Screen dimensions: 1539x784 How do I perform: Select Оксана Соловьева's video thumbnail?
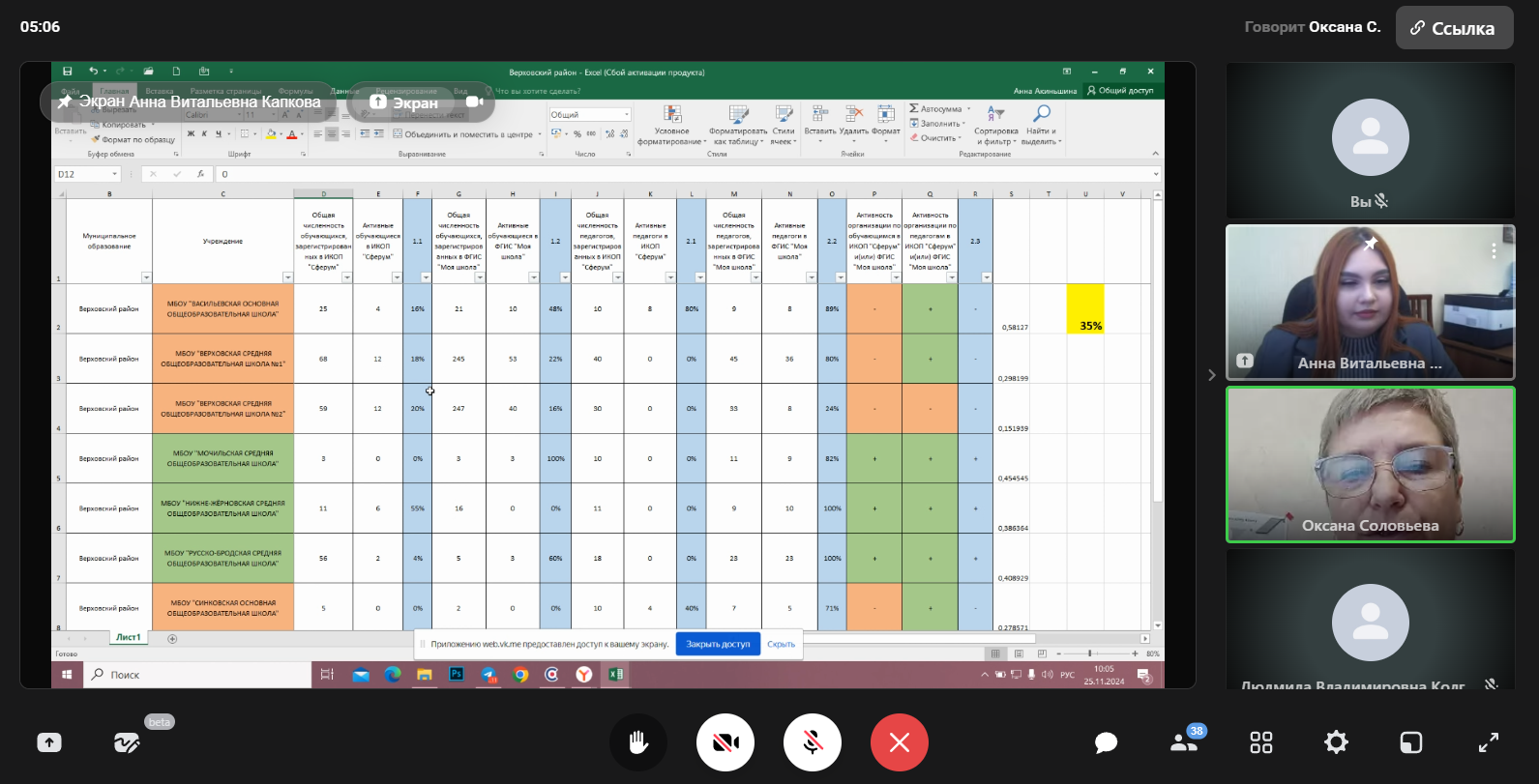click(x=1370, y=464)
